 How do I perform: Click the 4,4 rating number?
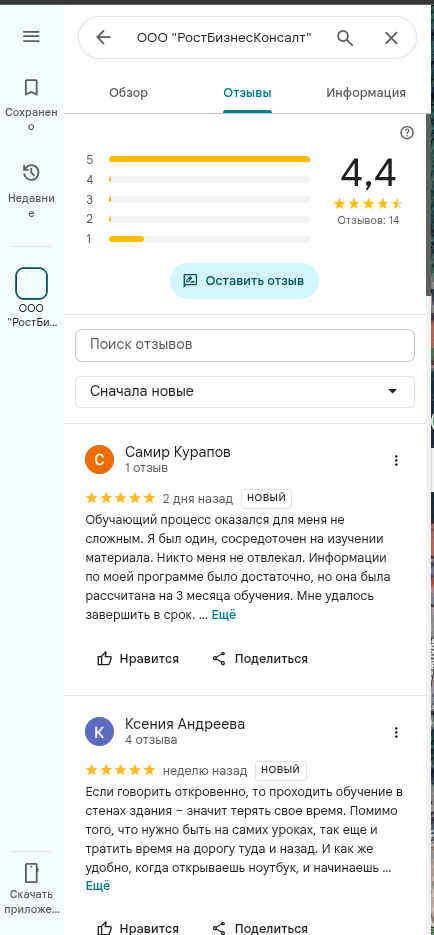[x=368, y=174]
